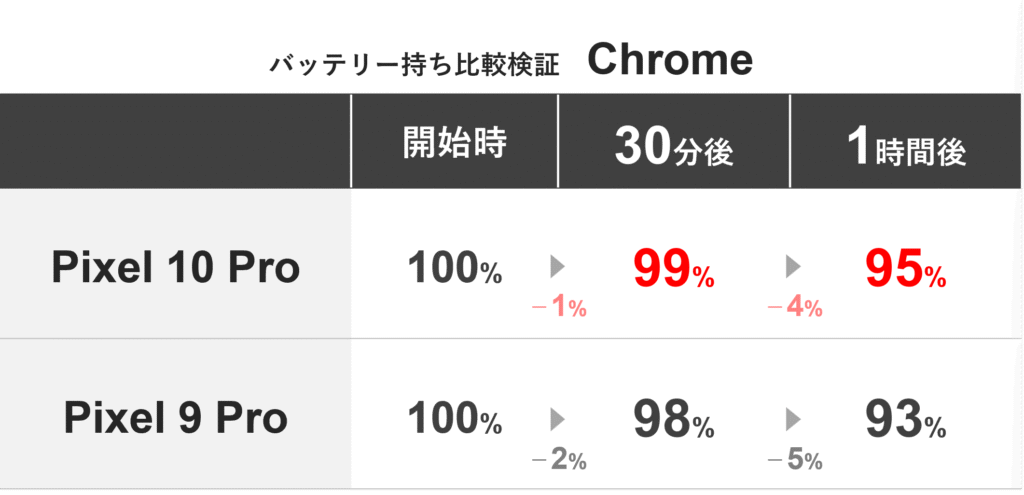The image size is (1024, 495).
Task: Click the gray −2% change label
Action: pos(559,460)
